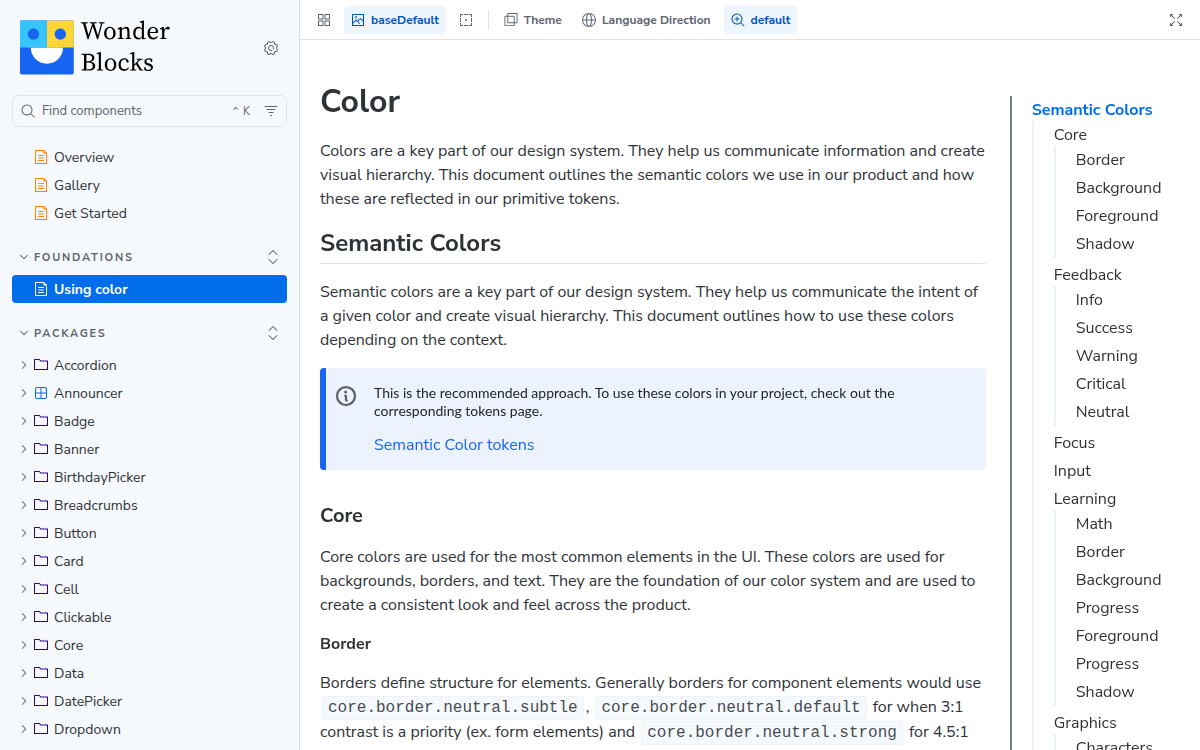Follow the Semantic Color tokens link

tap(454, 445)
